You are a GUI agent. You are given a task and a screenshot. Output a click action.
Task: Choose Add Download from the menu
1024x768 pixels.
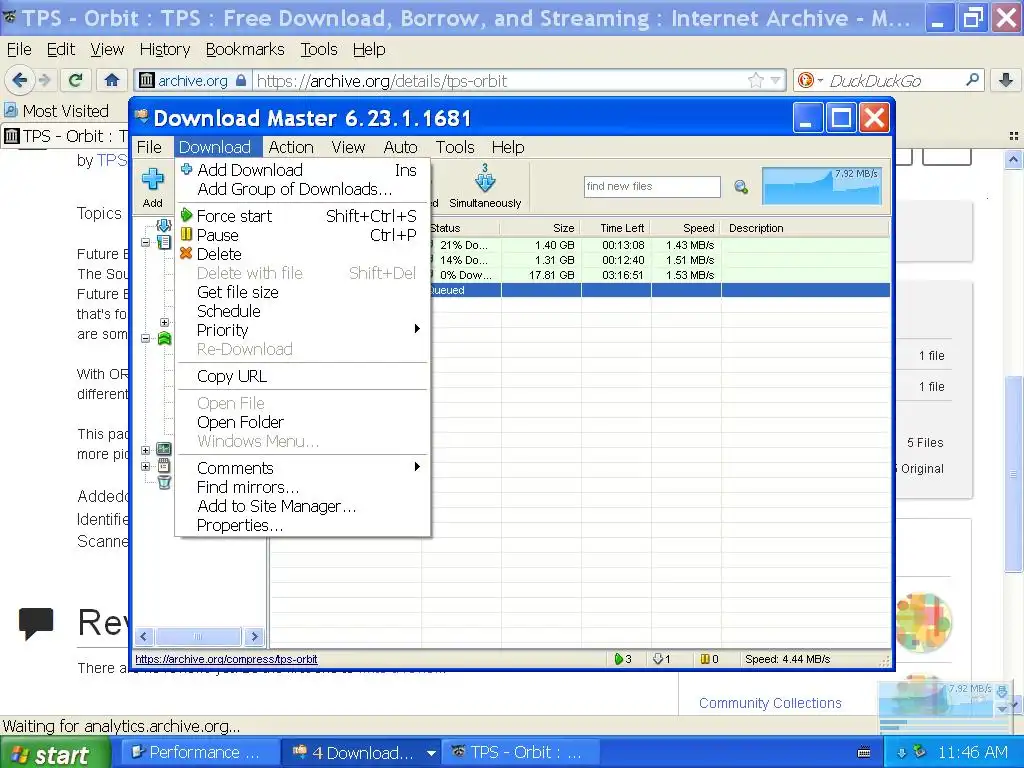[x=302, y=170]
